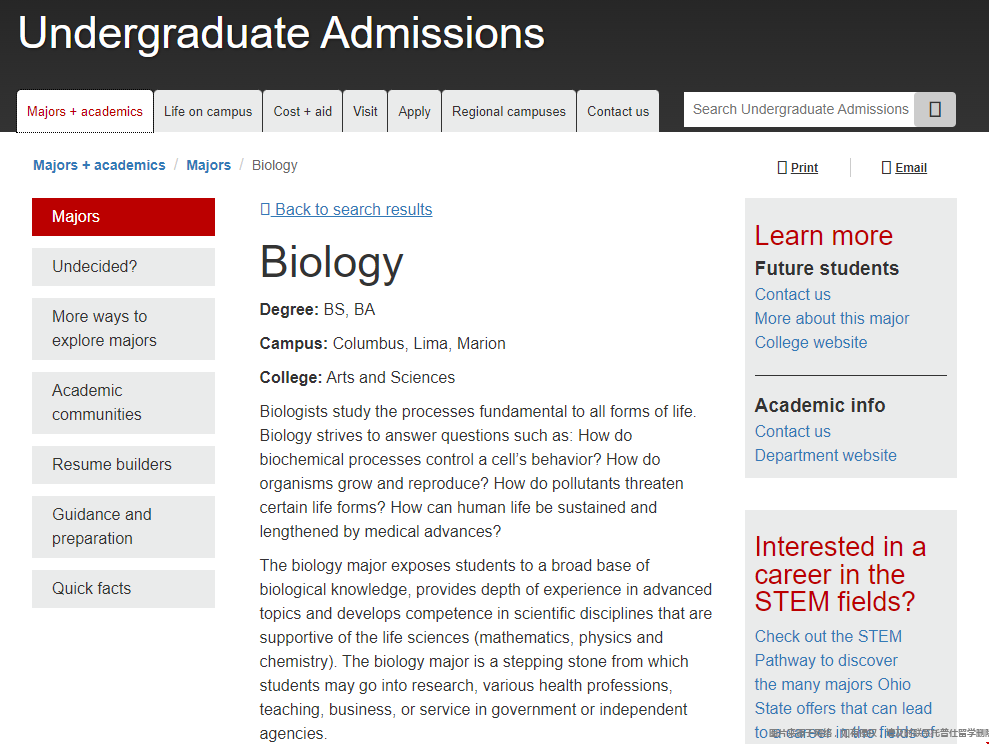Click the Learn more heading
989x744 pixels.
(x=824, y=236)
